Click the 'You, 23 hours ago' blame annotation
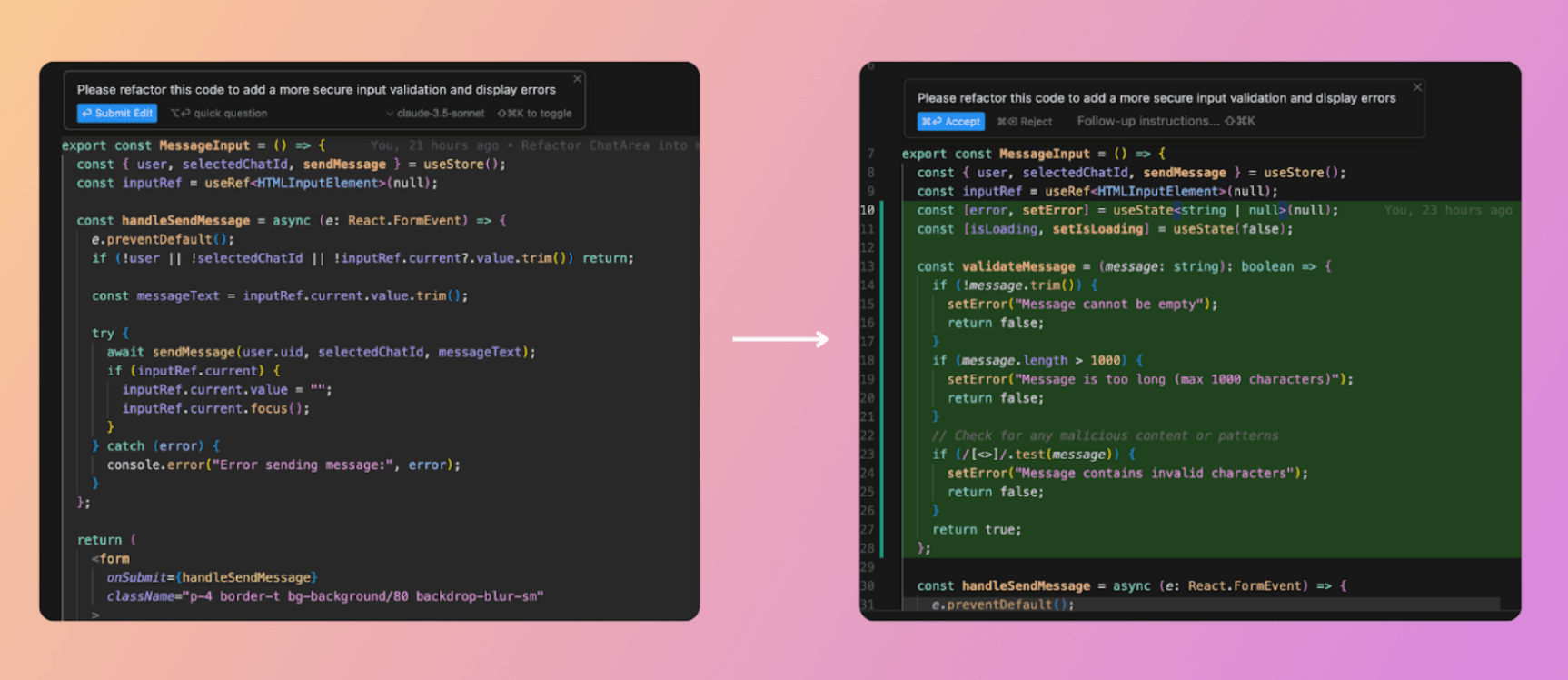 (x=1447, y=210)
